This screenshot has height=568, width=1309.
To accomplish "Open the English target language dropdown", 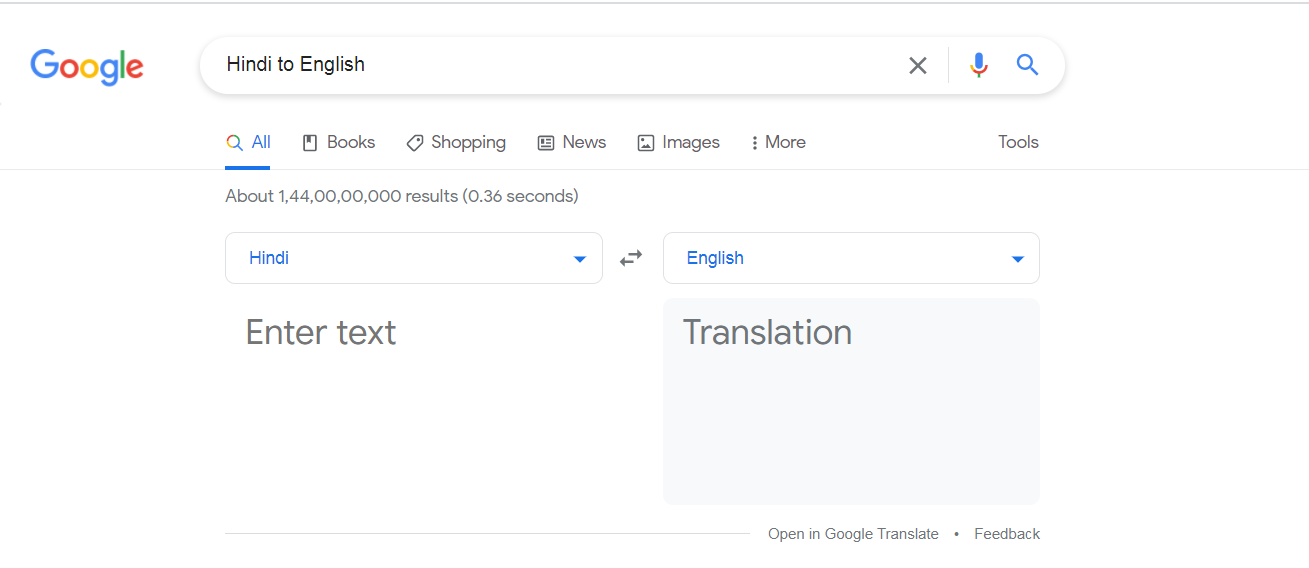I will [x=851, y=258].
